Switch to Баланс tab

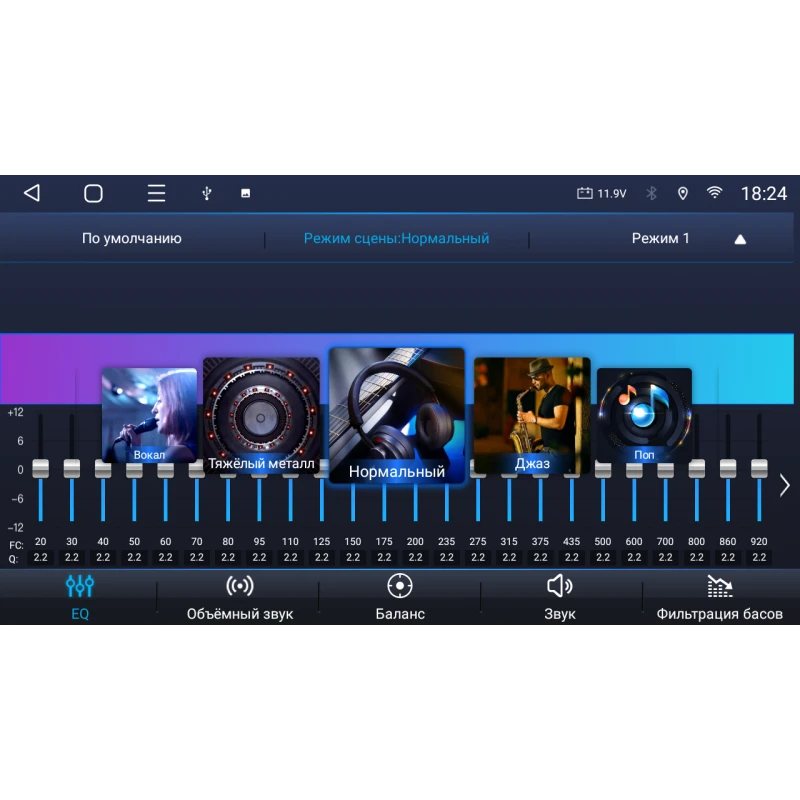(x=400, y=614)
